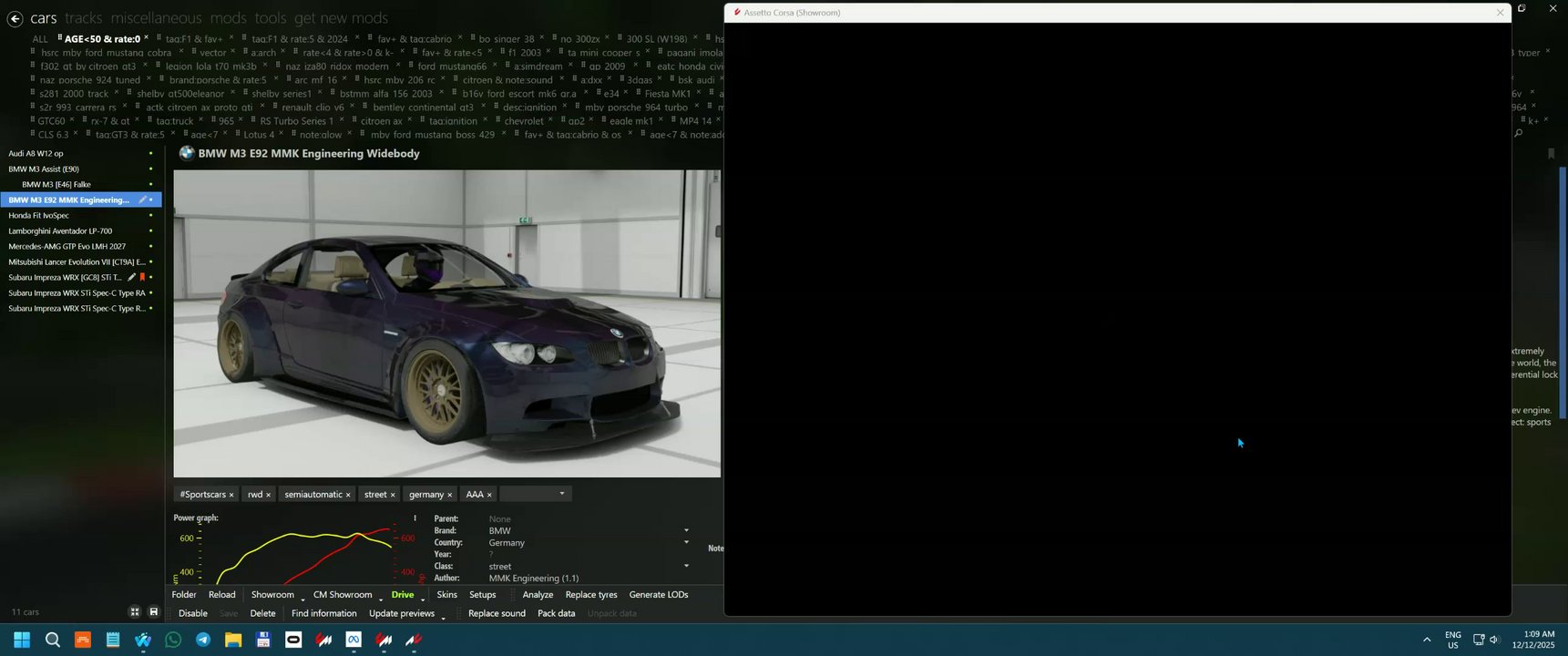This screenshot has height=656, width=1568.
Task: Click Update previews
Action: pos(402,613)
